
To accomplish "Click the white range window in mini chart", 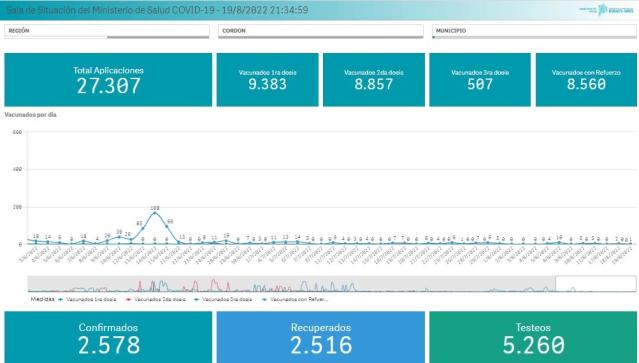I will pyautogui.click(x=595, y=284).
